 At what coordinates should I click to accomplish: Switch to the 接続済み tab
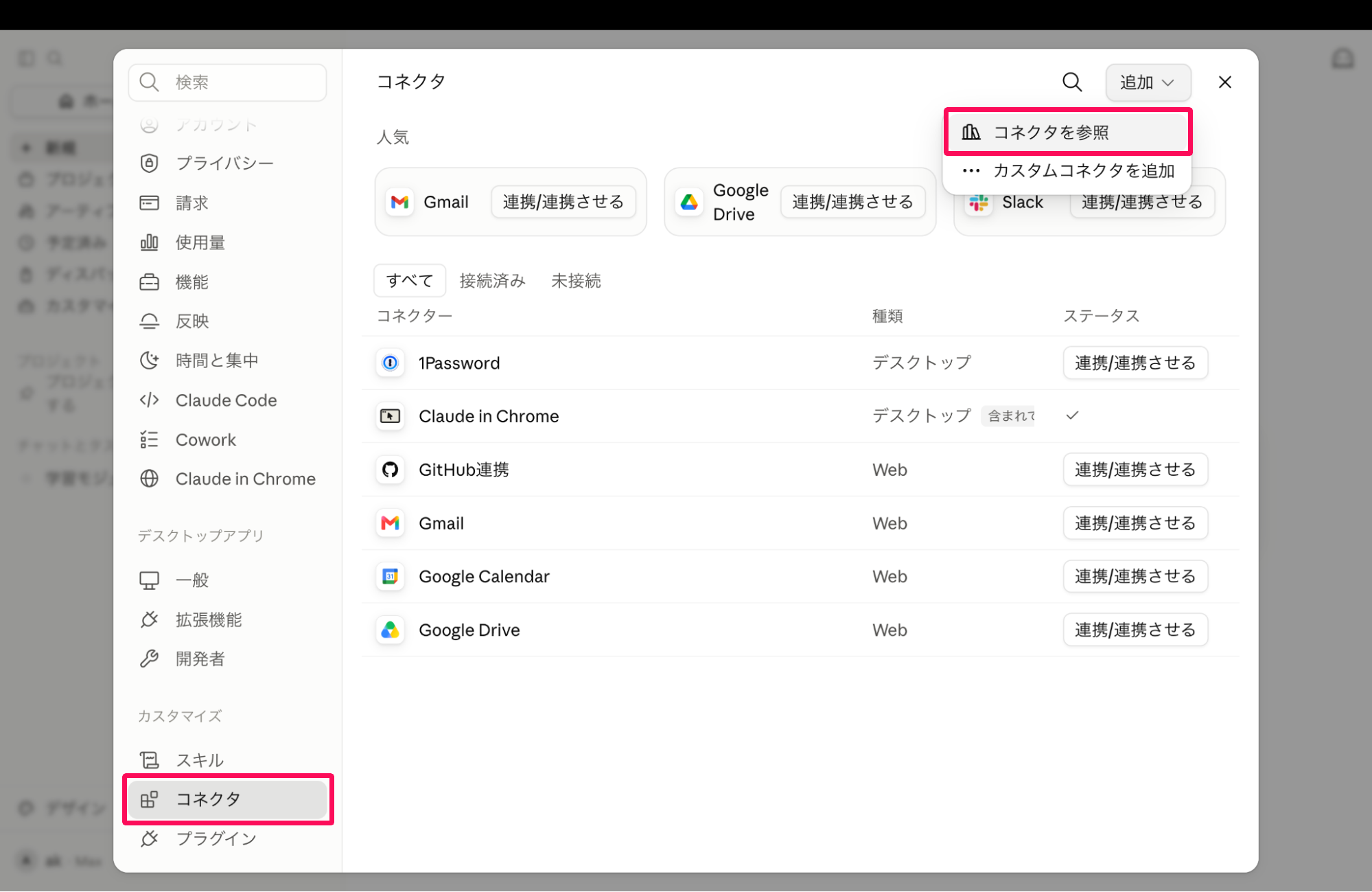tap(492, 280)
